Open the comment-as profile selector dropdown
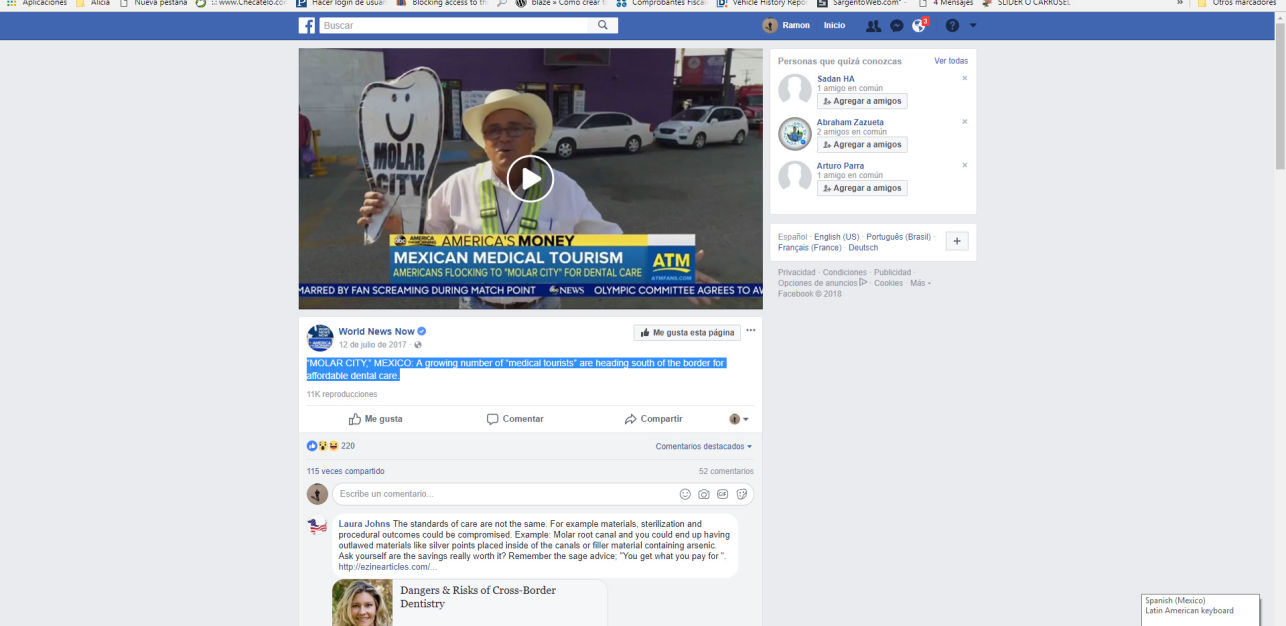Viewport: 1286px width, 626px height. (x=738, y=419)
